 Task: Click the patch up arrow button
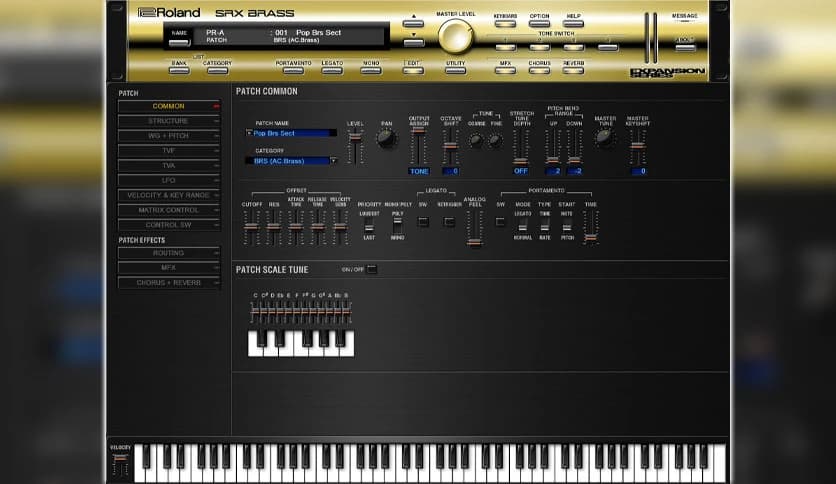[x=413, y=23]
